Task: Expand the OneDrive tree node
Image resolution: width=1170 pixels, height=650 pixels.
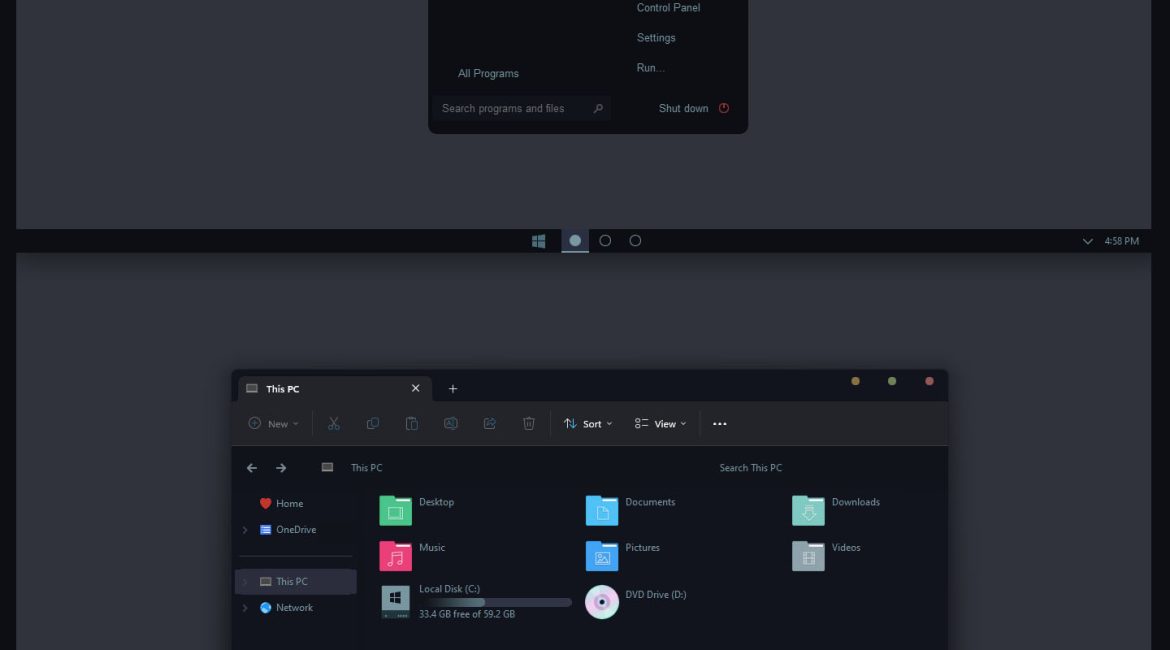Action: pyautogui.click(x=245, y=530)
